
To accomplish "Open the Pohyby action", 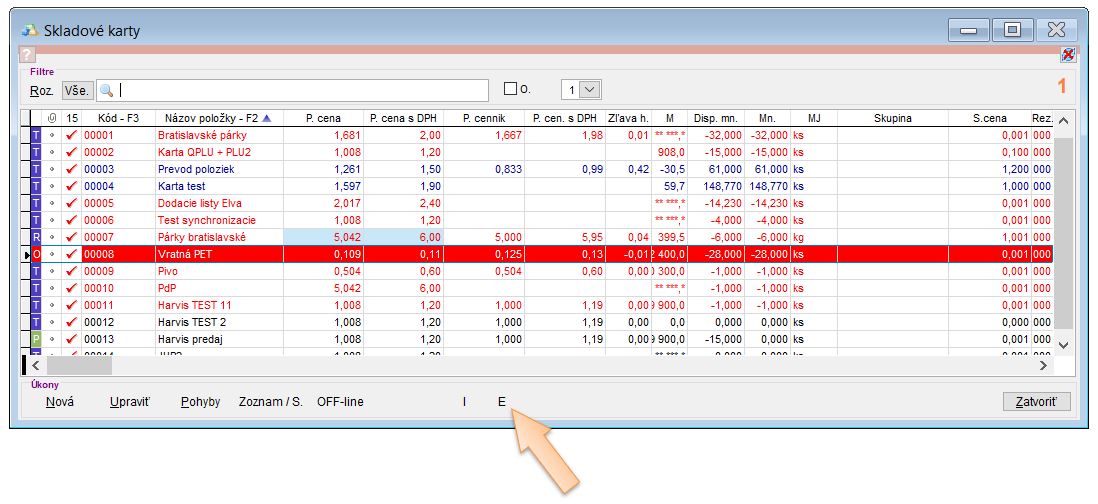I will [x=200, y=402].
